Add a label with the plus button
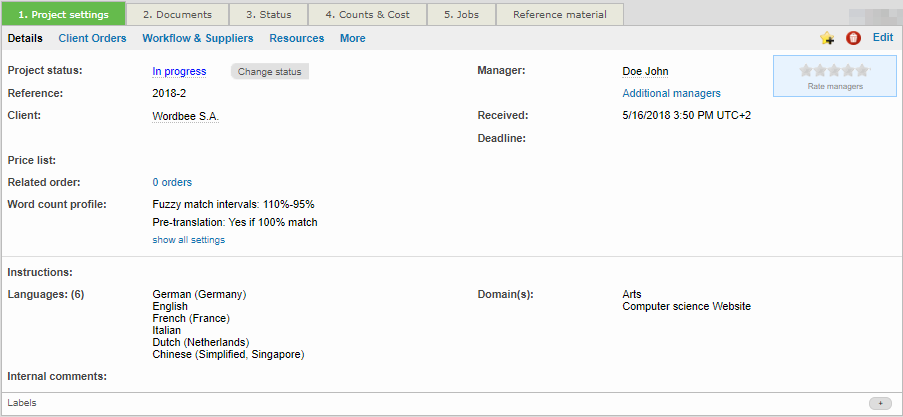The height and width of the screenshot is (417, 903). [880, 403]
